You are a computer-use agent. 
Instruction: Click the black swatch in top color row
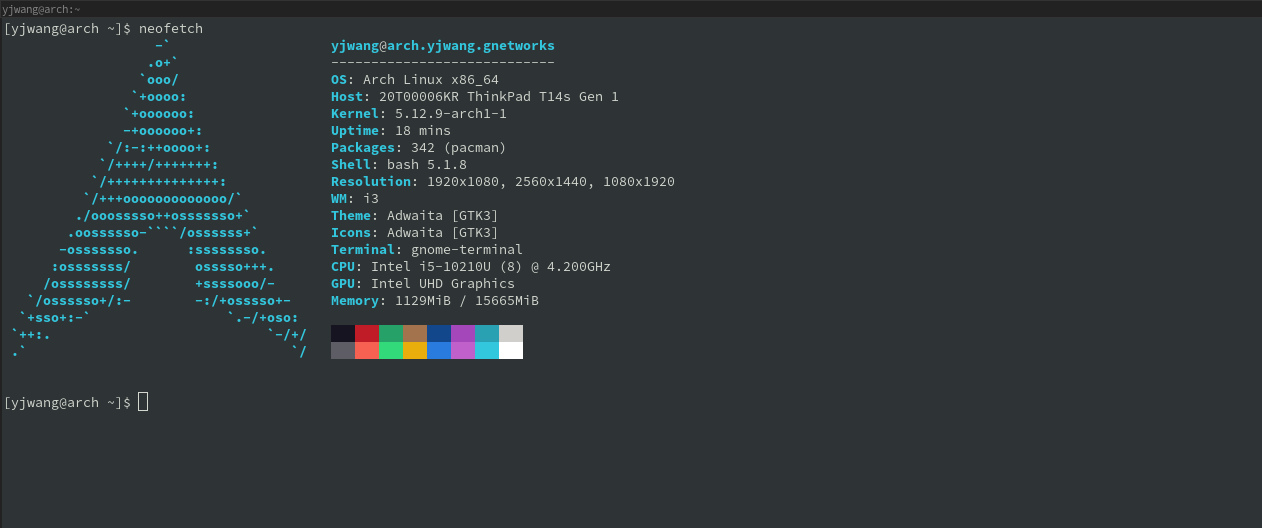coord(343,334)
